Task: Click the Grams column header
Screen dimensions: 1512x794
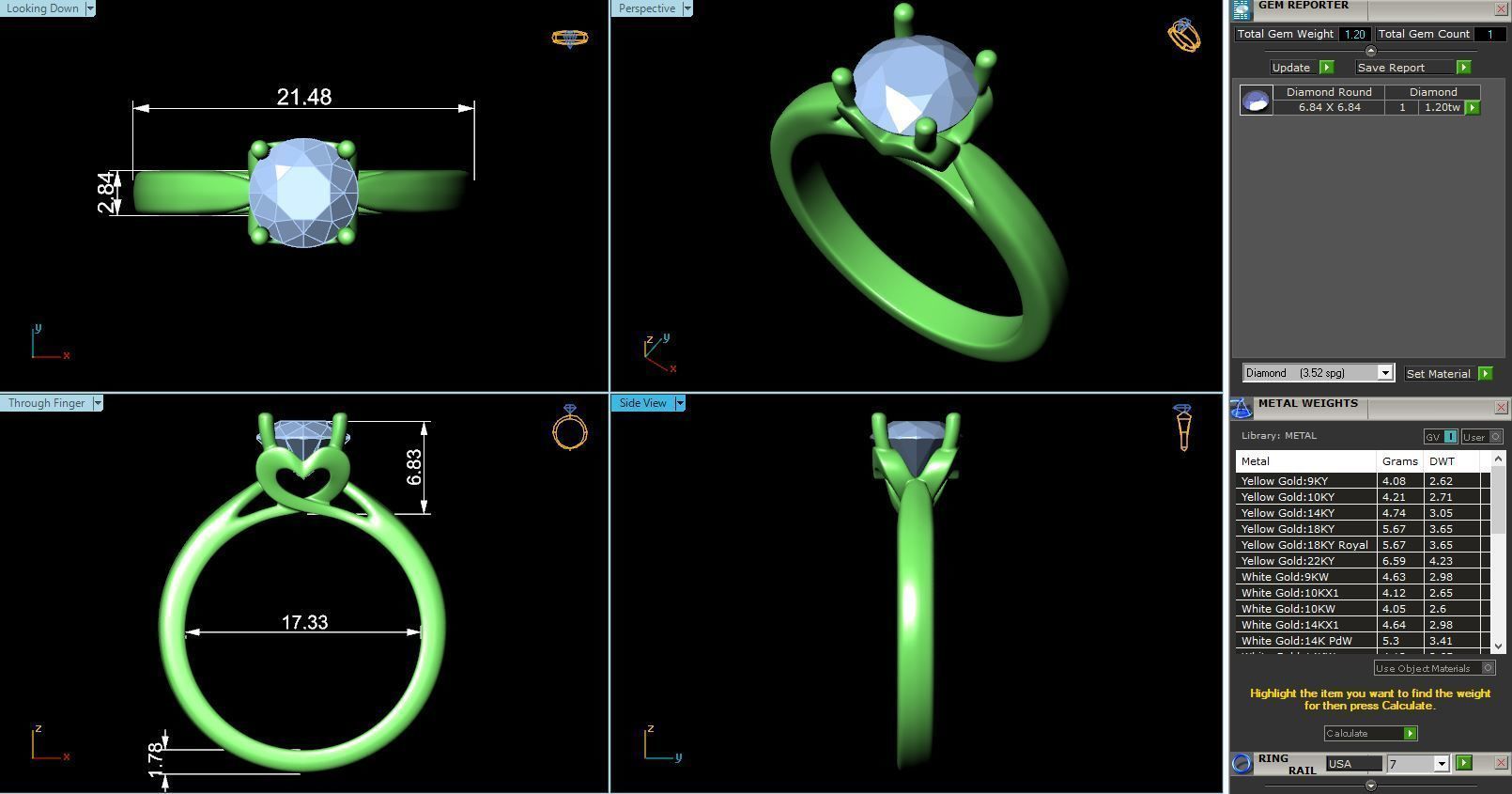Action: [1399, 461]
